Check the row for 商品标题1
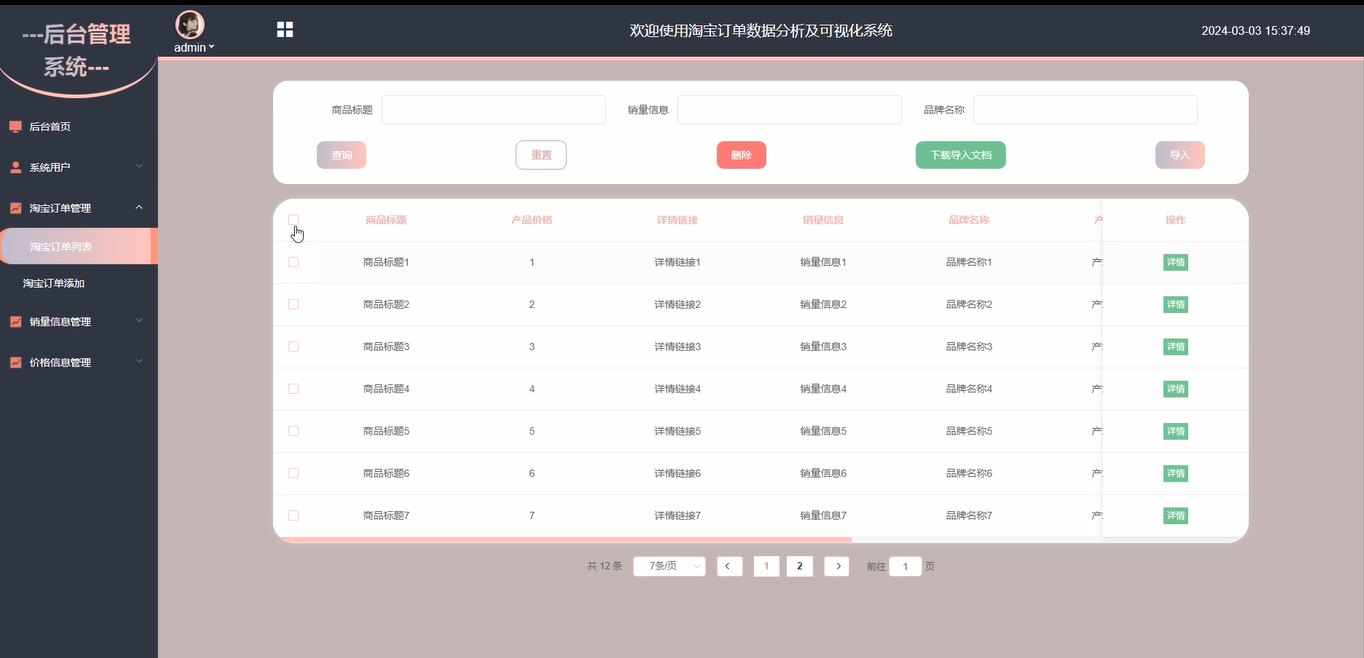The width and height of the screenshot is (1364, 658). coord(293,262)
